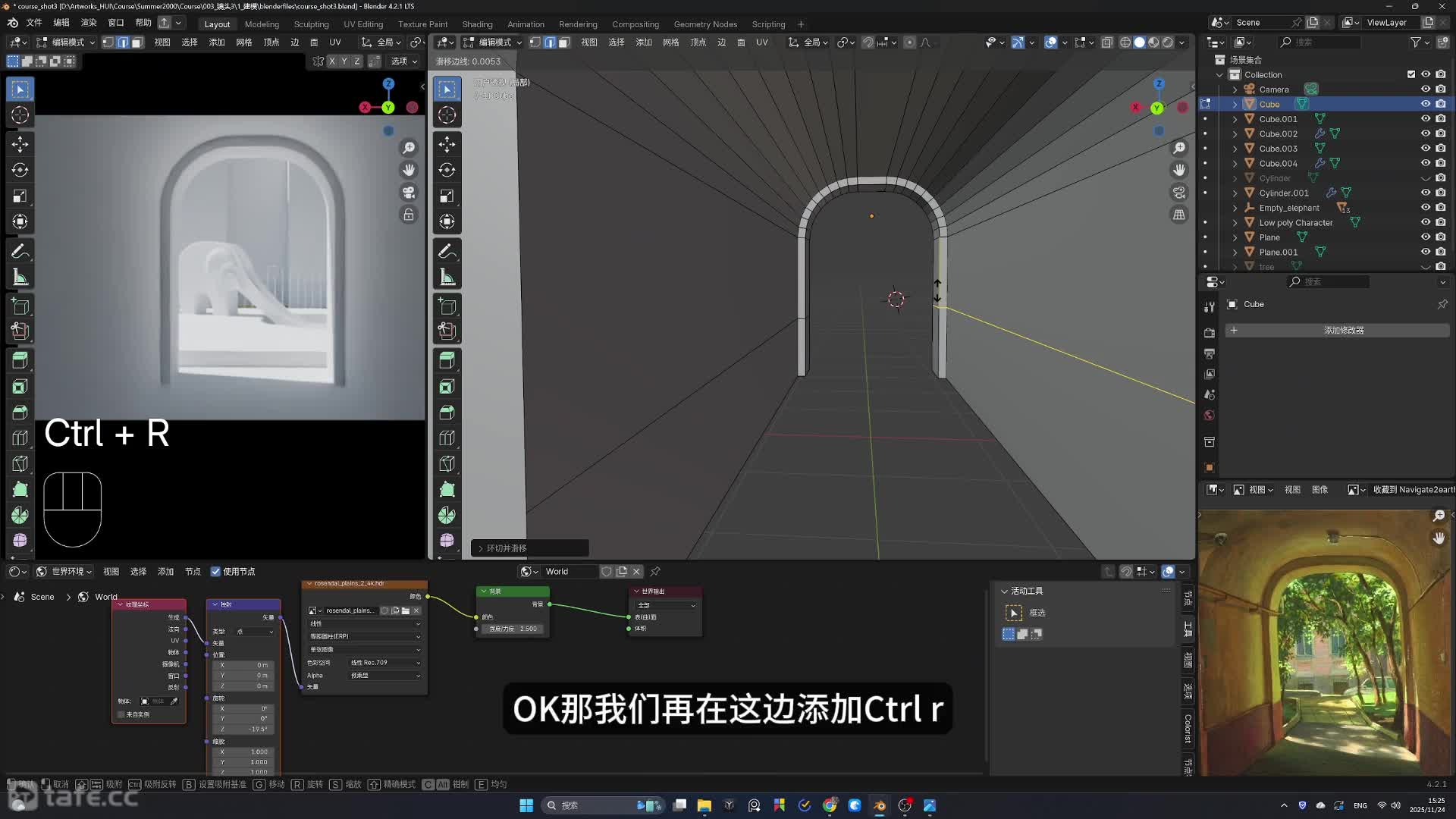Click the Add Cube tool in right viewport
The height and width of the screenshot is (819, 1456).
[447, 306]
